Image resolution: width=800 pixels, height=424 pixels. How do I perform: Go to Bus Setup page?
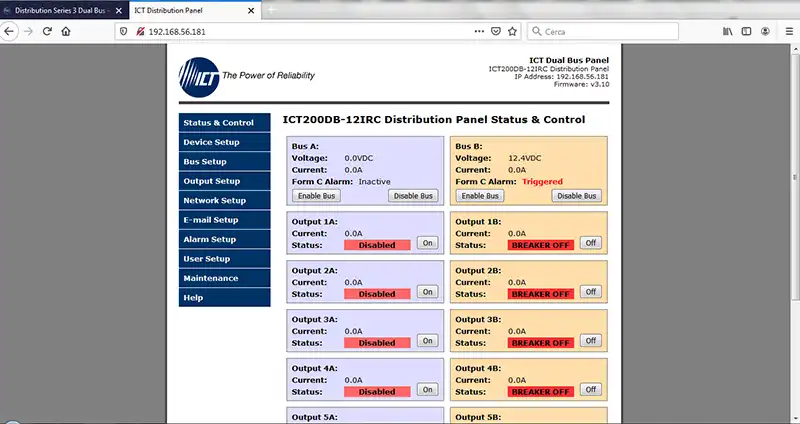[x=224, y=161]
